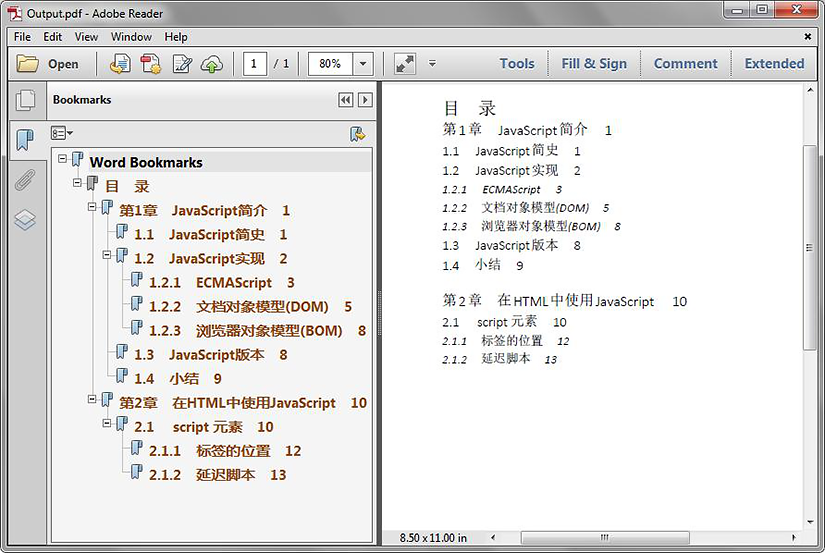Click the Open text button

63,64
